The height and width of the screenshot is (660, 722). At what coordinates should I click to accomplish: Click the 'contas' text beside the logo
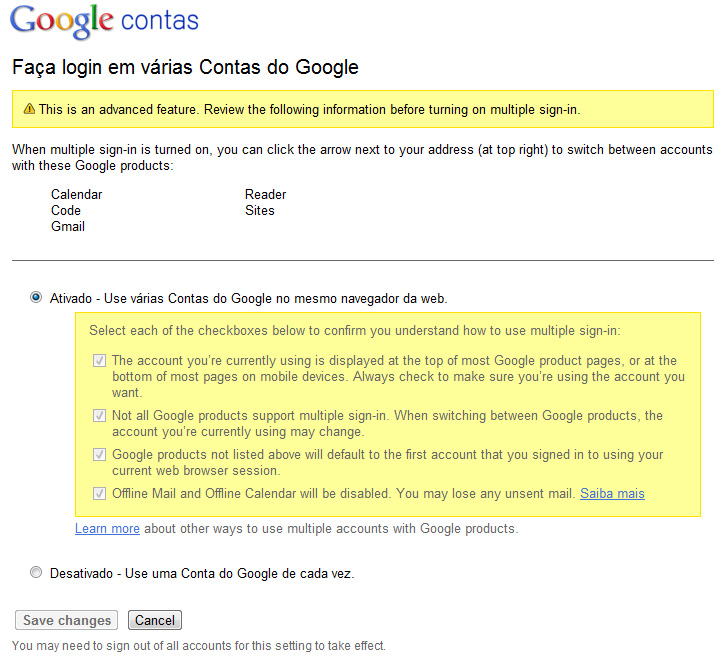coord(159,21)
